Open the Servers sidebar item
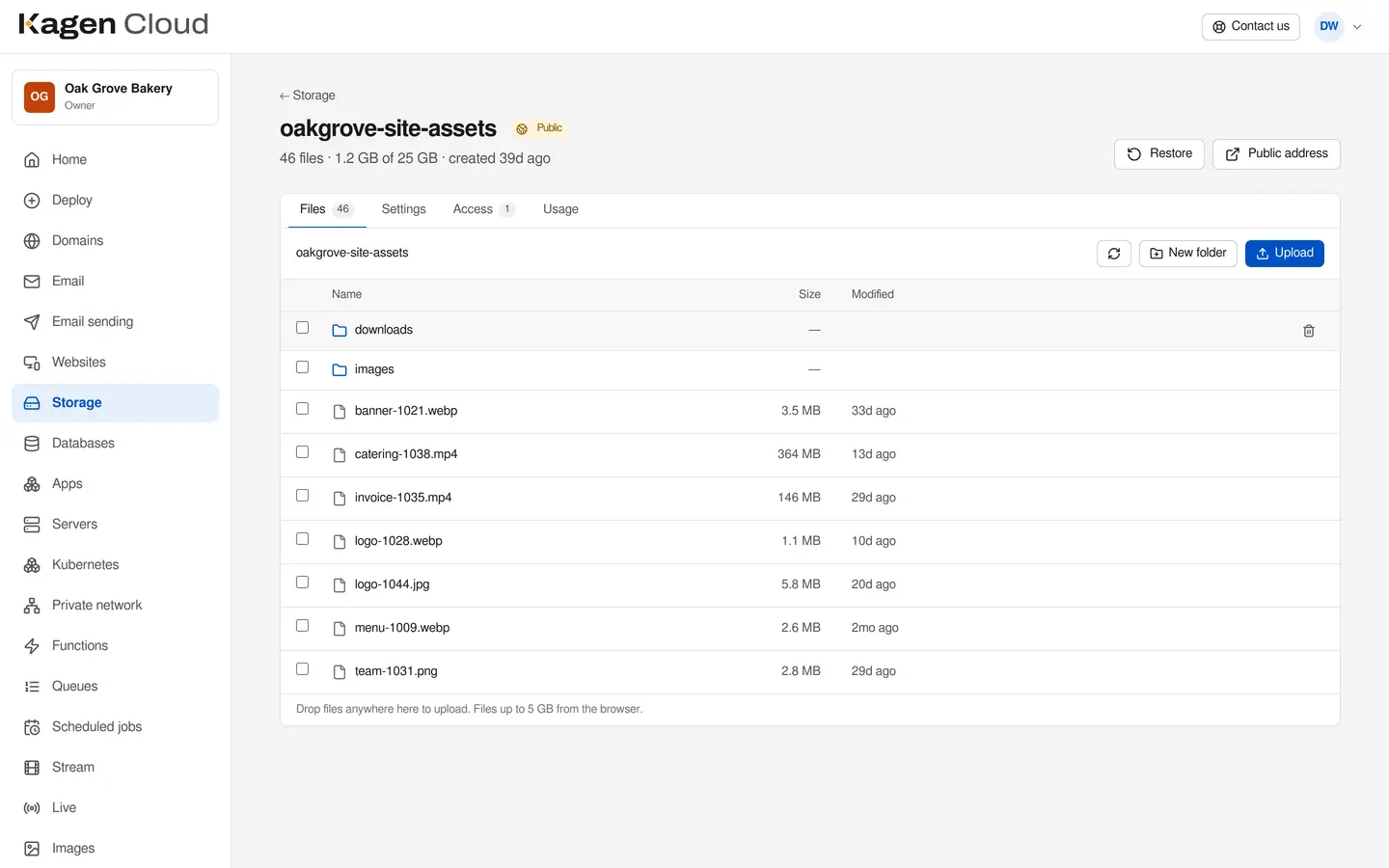 116,525
